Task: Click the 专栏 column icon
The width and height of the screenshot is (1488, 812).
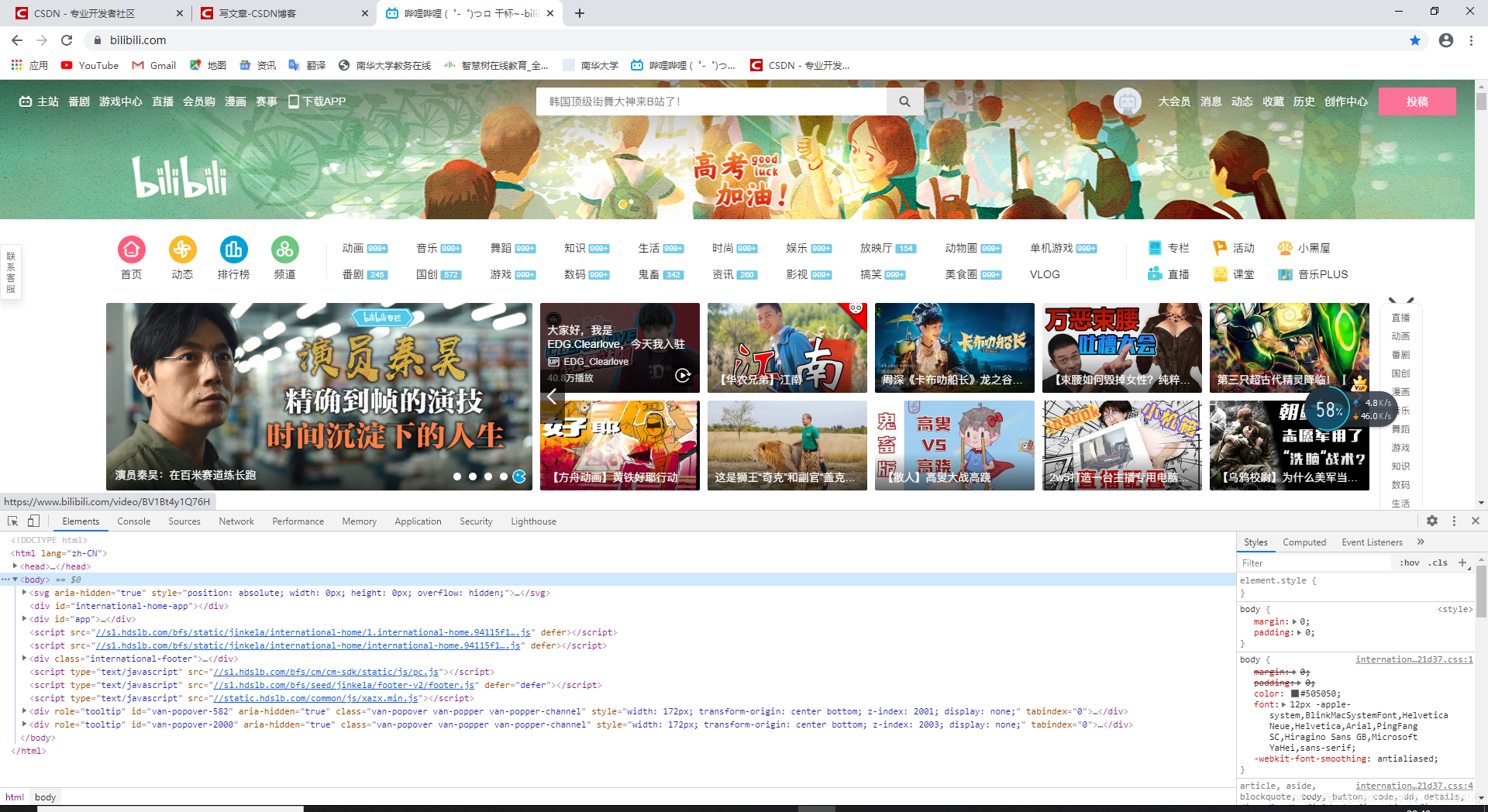Action: click(1155, 248)
